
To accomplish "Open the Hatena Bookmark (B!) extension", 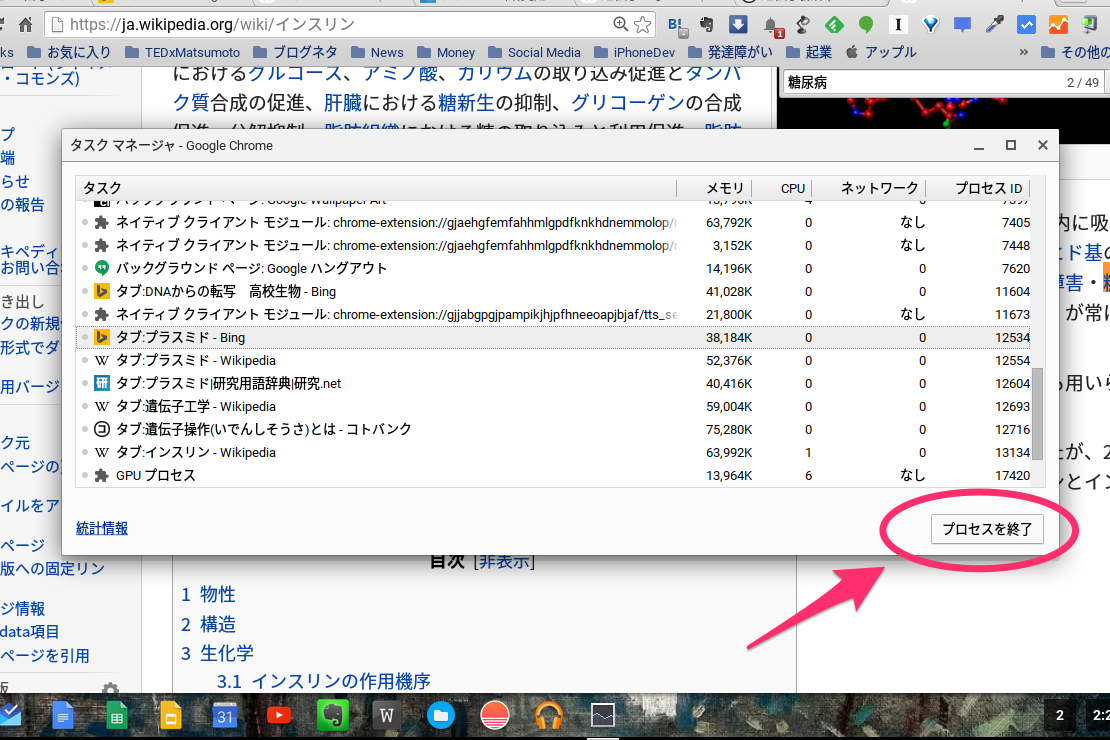I will [x=677, y=25].
